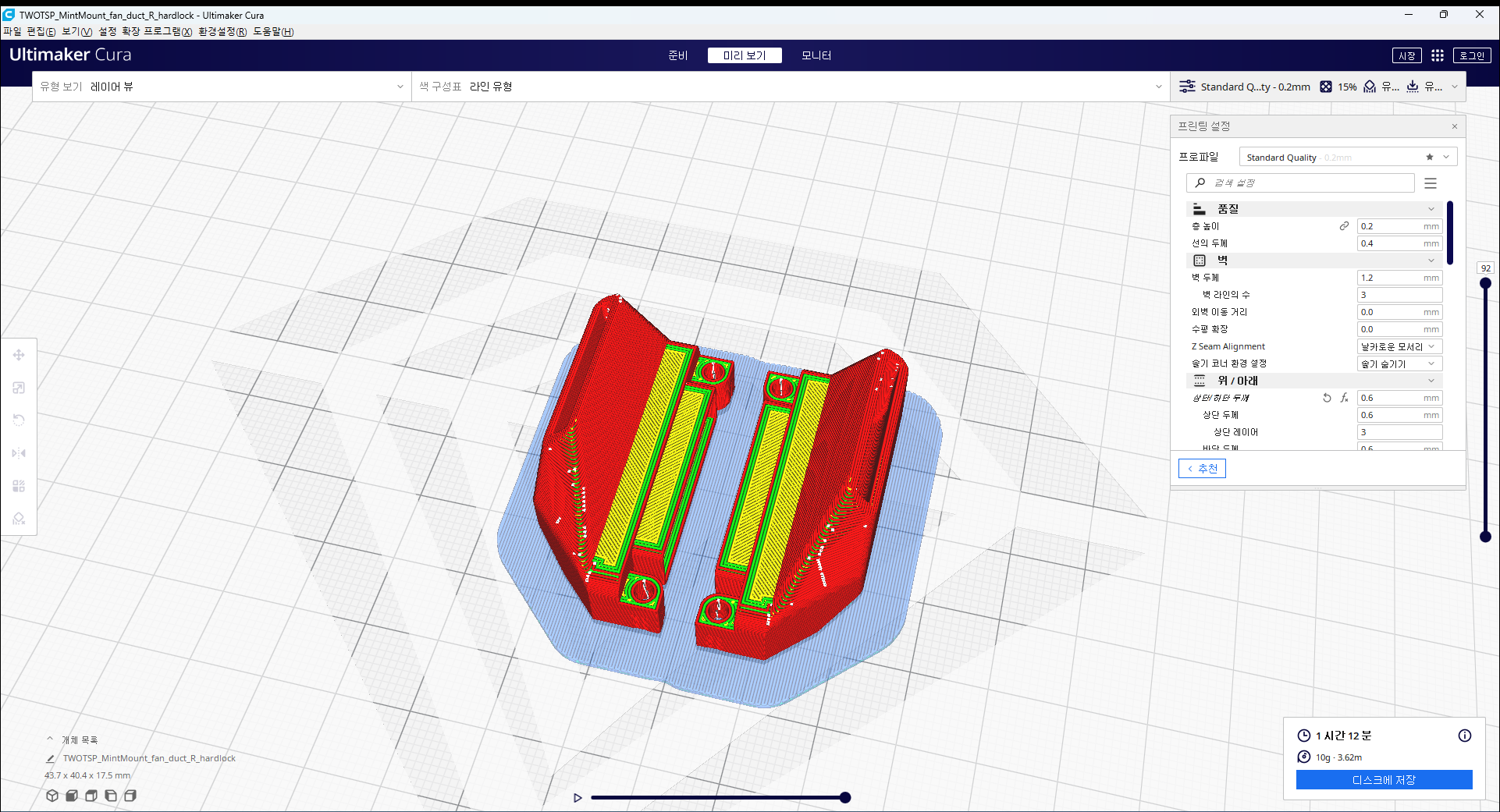
Task: Open the 시장 marketplace button
Action: pos(1407,55)
